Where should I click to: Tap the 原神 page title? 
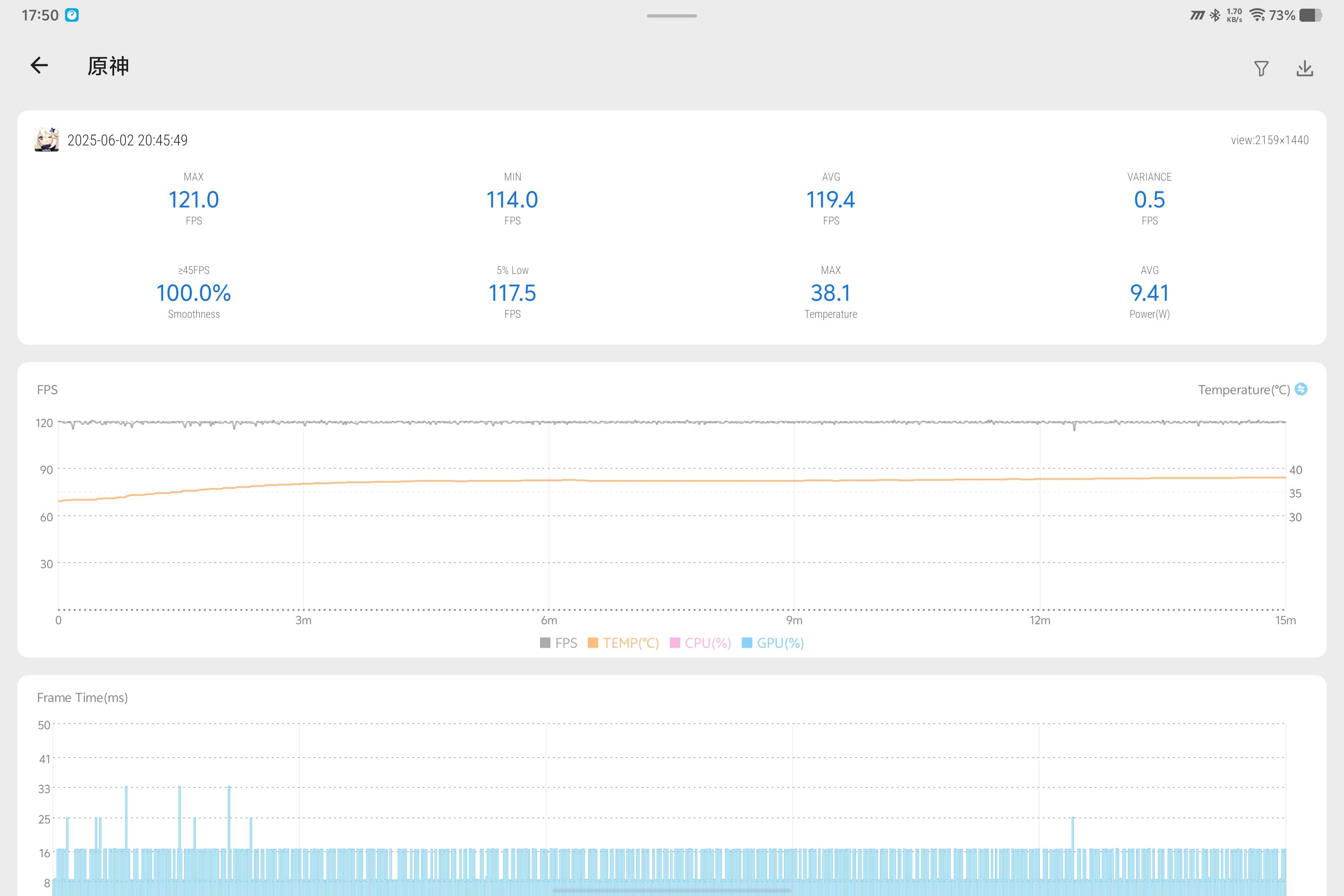108,66
